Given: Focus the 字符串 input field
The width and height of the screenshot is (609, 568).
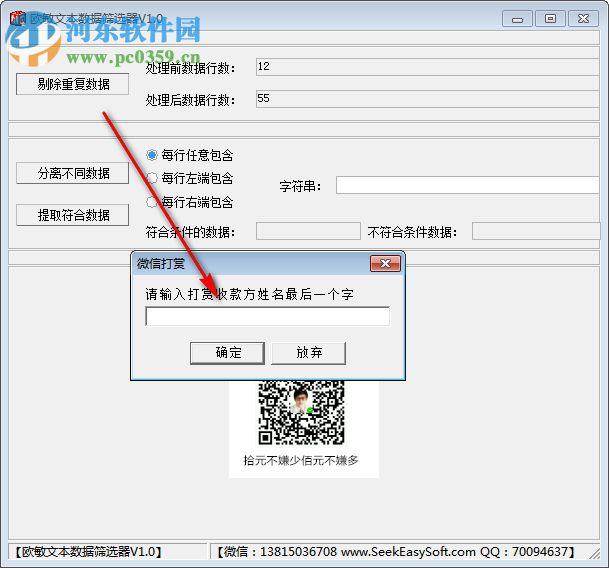Looking at the screenshot, I should pyautogui.click(x=468, y=185).
